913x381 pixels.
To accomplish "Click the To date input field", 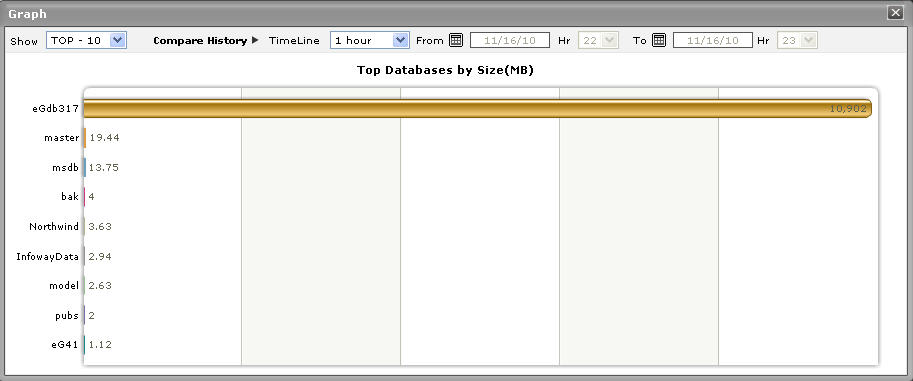I will coord(713,40).
